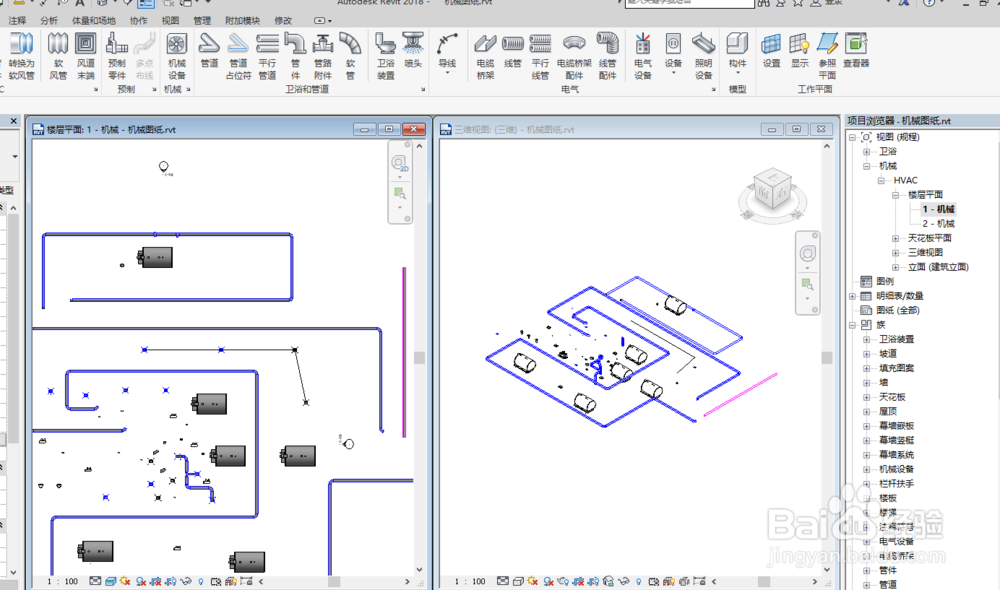Open the 构件 component dropdown
The width and height of the screenshot is (1000, 590).
click(x=737, y=73)
